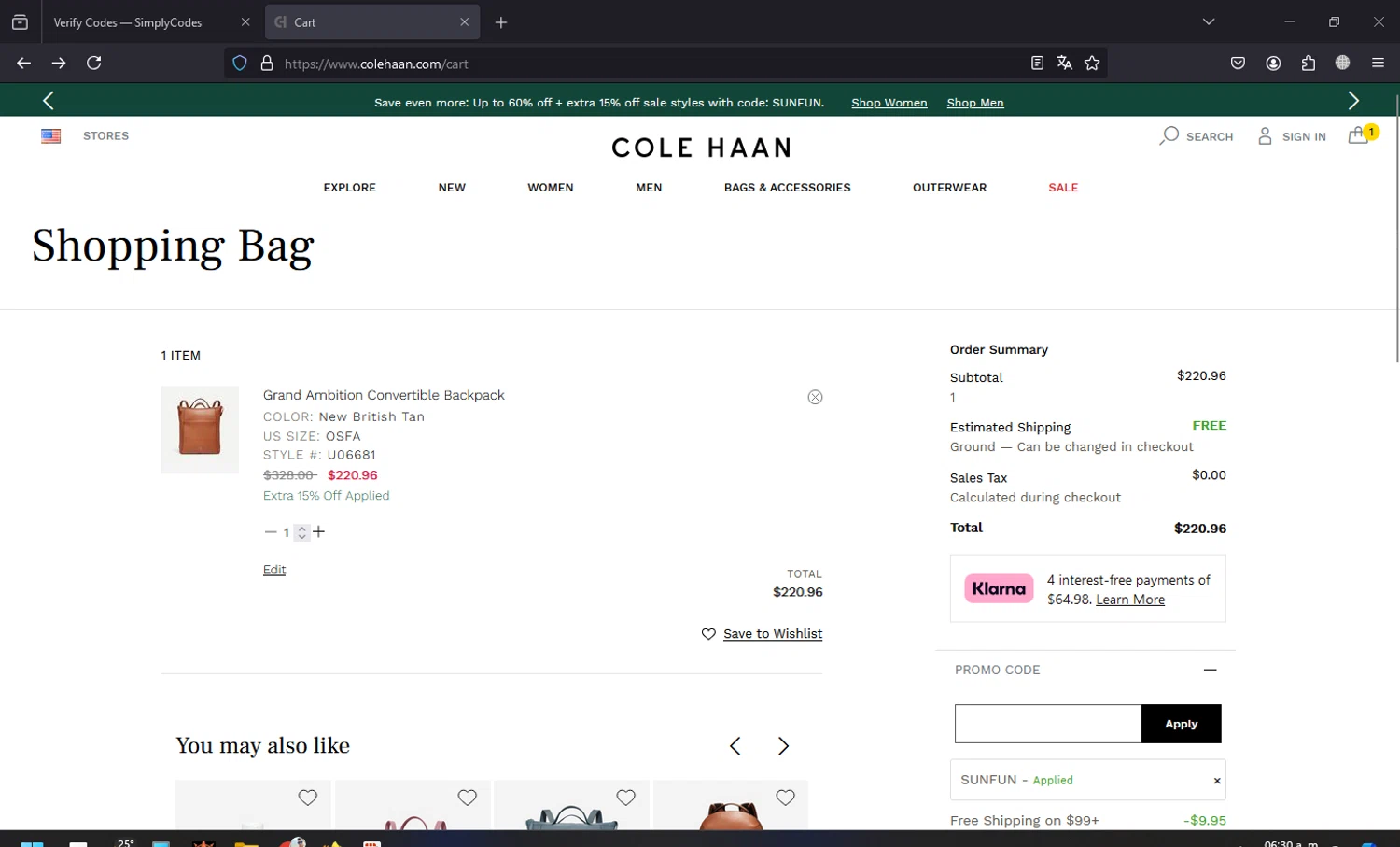Open the MEN menu
1400x847 pixels.
point(649,188)
